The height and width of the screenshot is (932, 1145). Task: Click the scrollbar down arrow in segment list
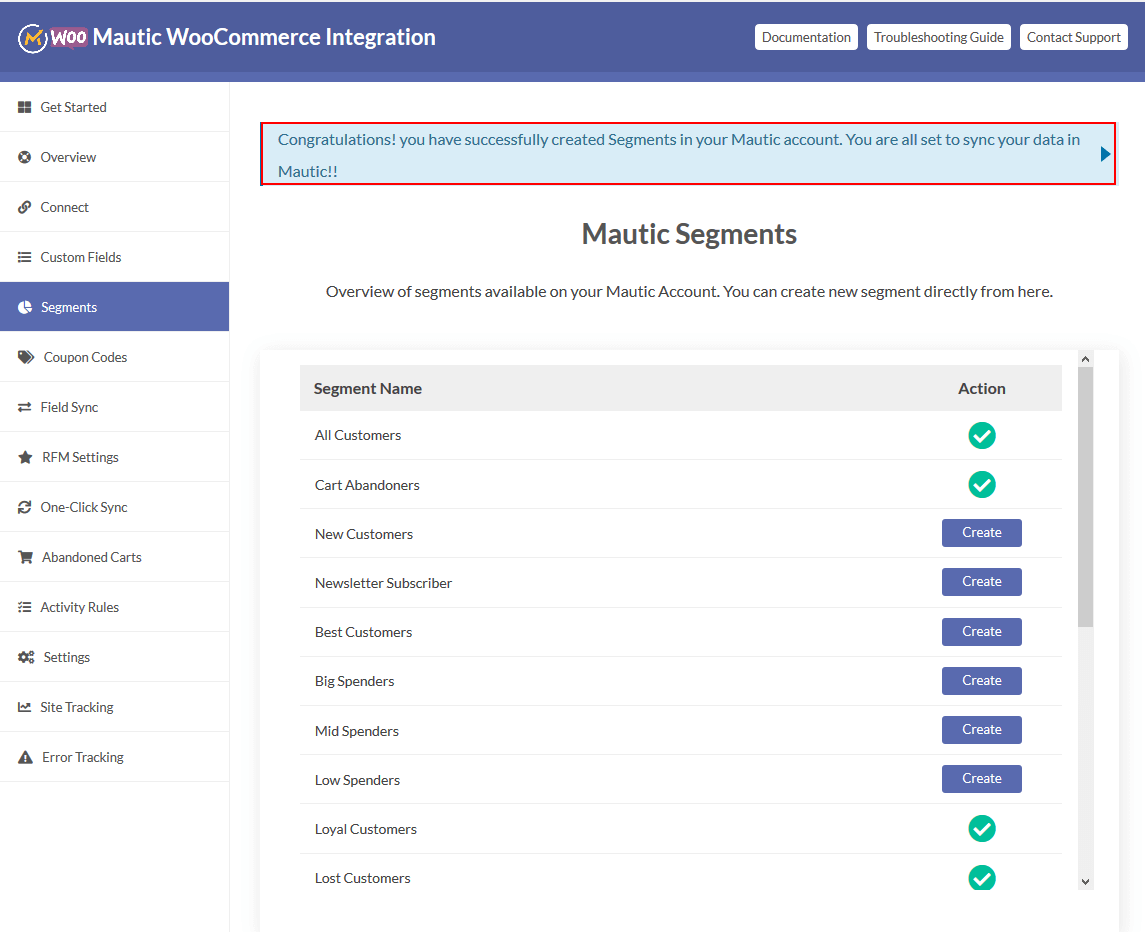pos(1085,881)
